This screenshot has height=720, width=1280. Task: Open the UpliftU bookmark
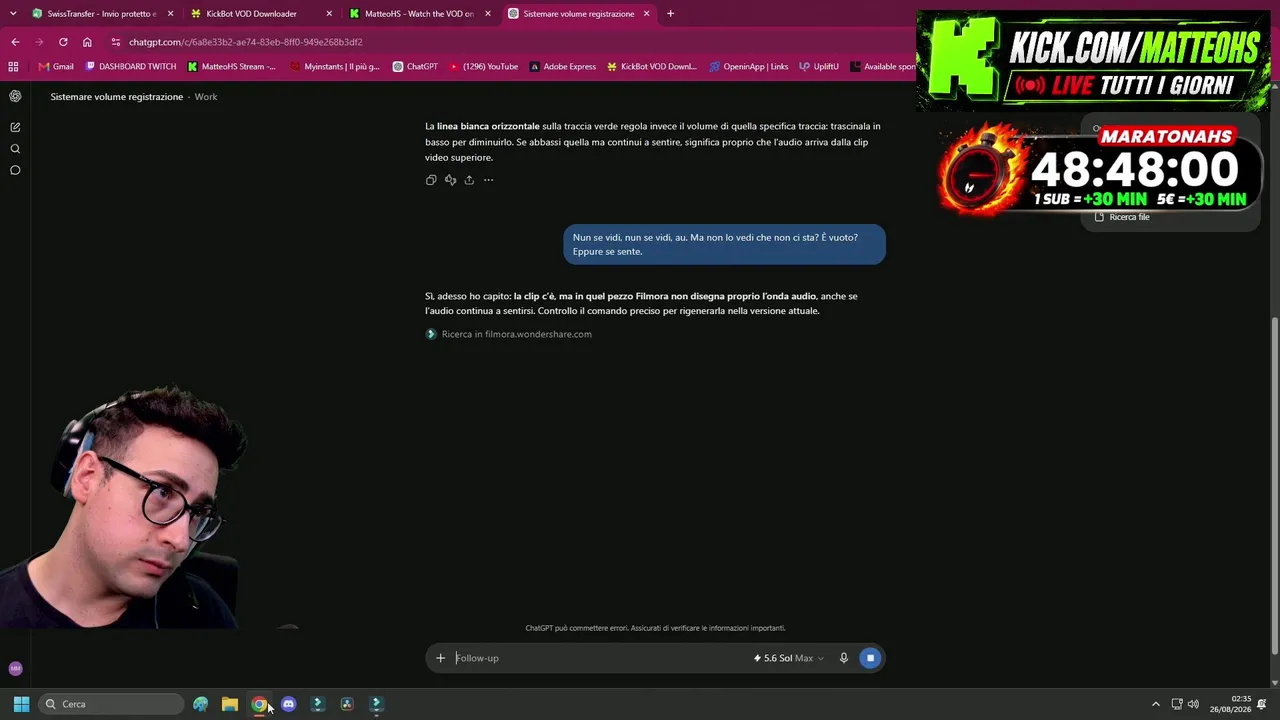[818, 67]
